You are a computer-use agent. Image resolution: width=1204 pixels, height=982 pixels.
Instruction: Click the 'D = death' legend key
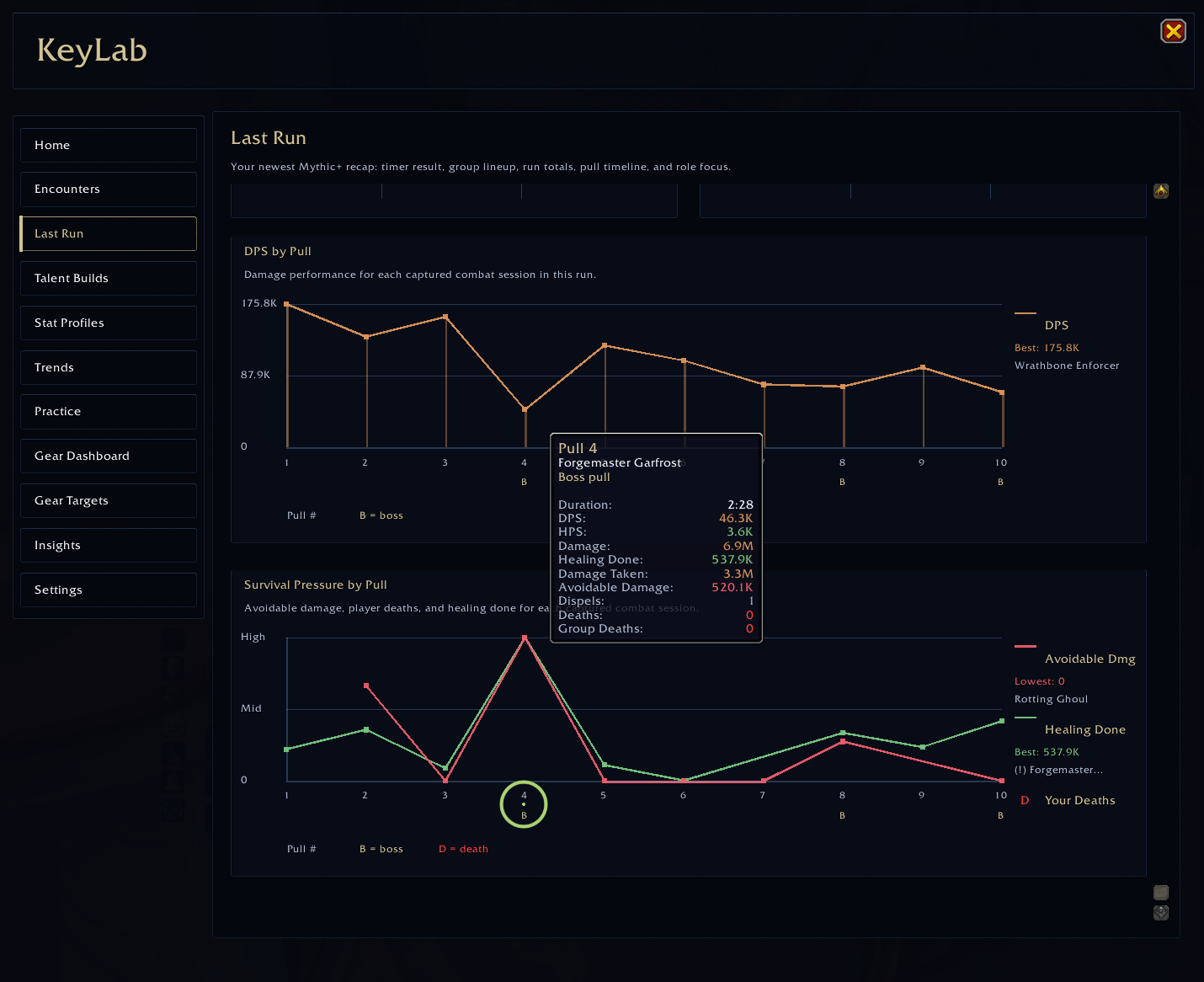pyautogui.click(x=463, y=849)
